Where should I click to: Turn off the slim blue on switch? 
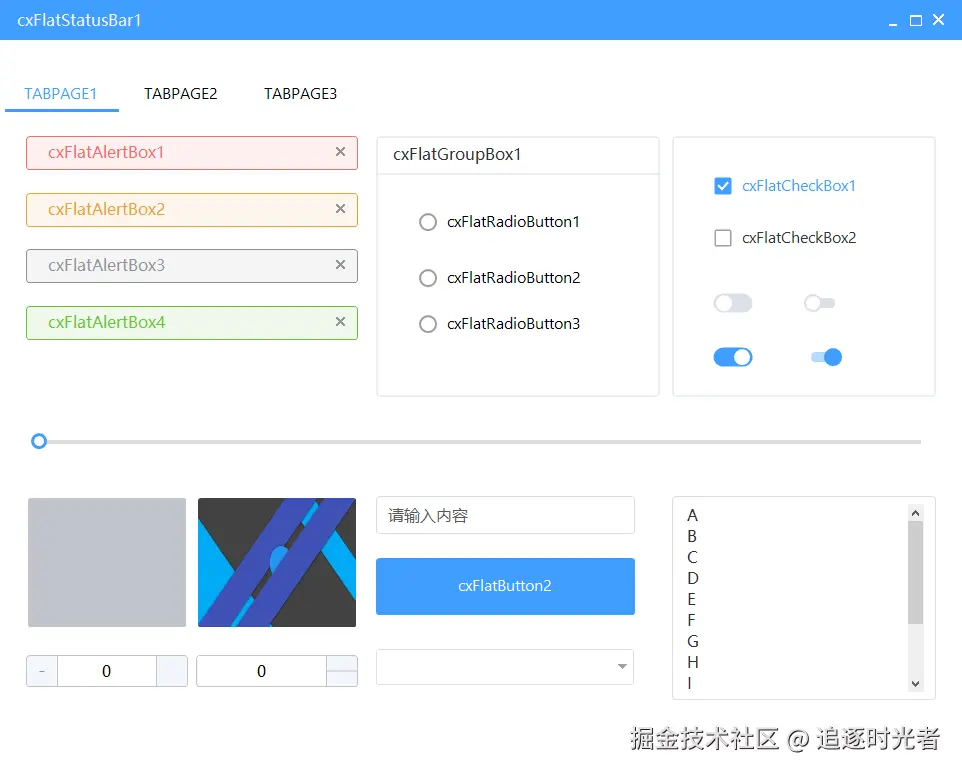pos(826,357)
